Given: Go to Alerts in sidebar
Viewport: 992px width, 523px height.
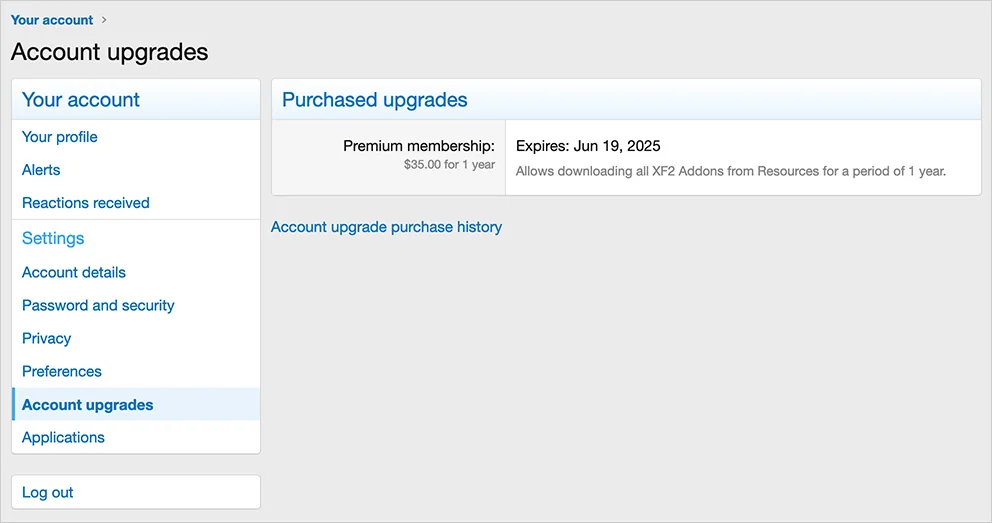Looking at the screenshot, I should (x=41, y=170).
